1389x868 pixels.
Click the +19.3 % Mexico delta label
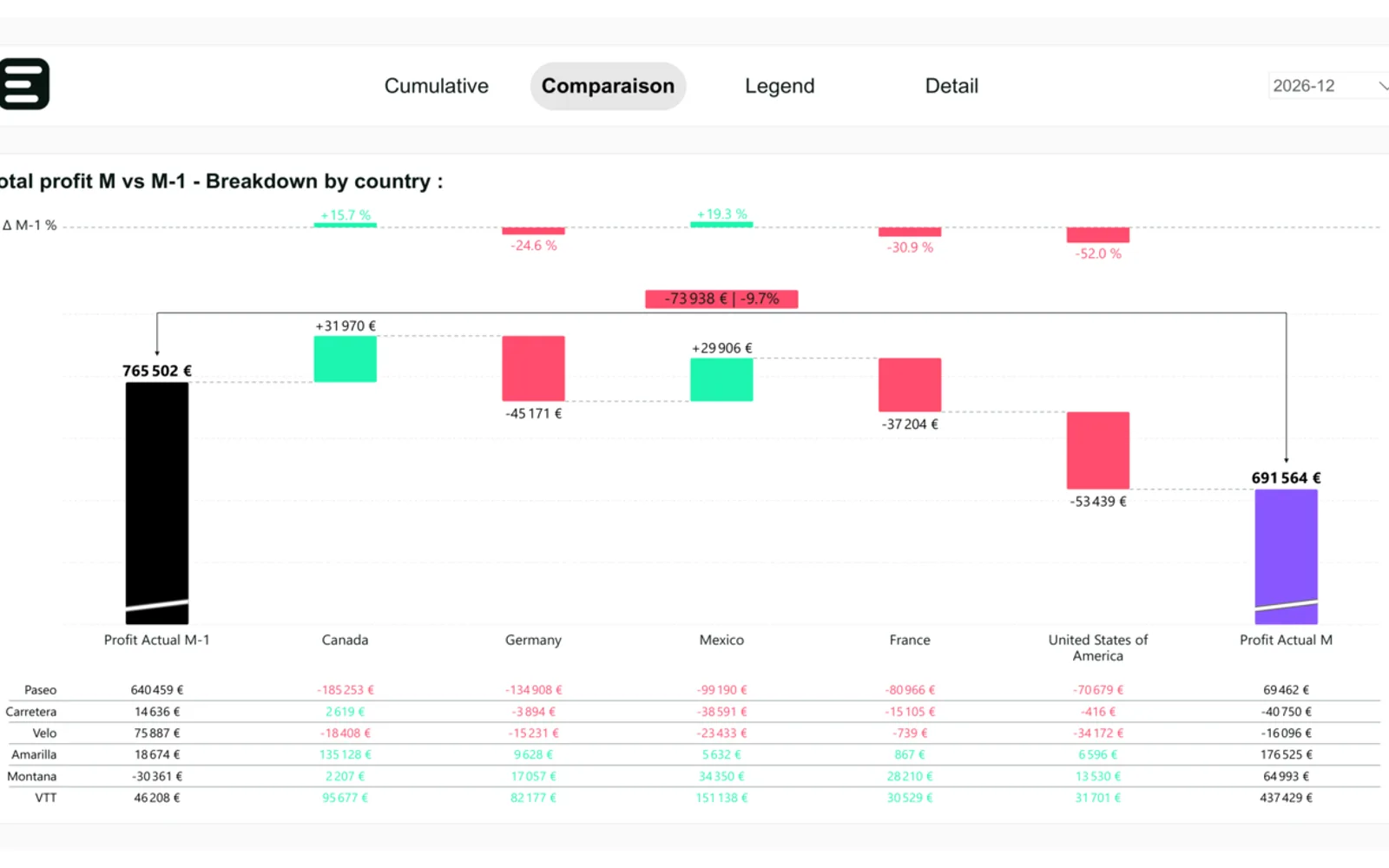tap(721, 214)
